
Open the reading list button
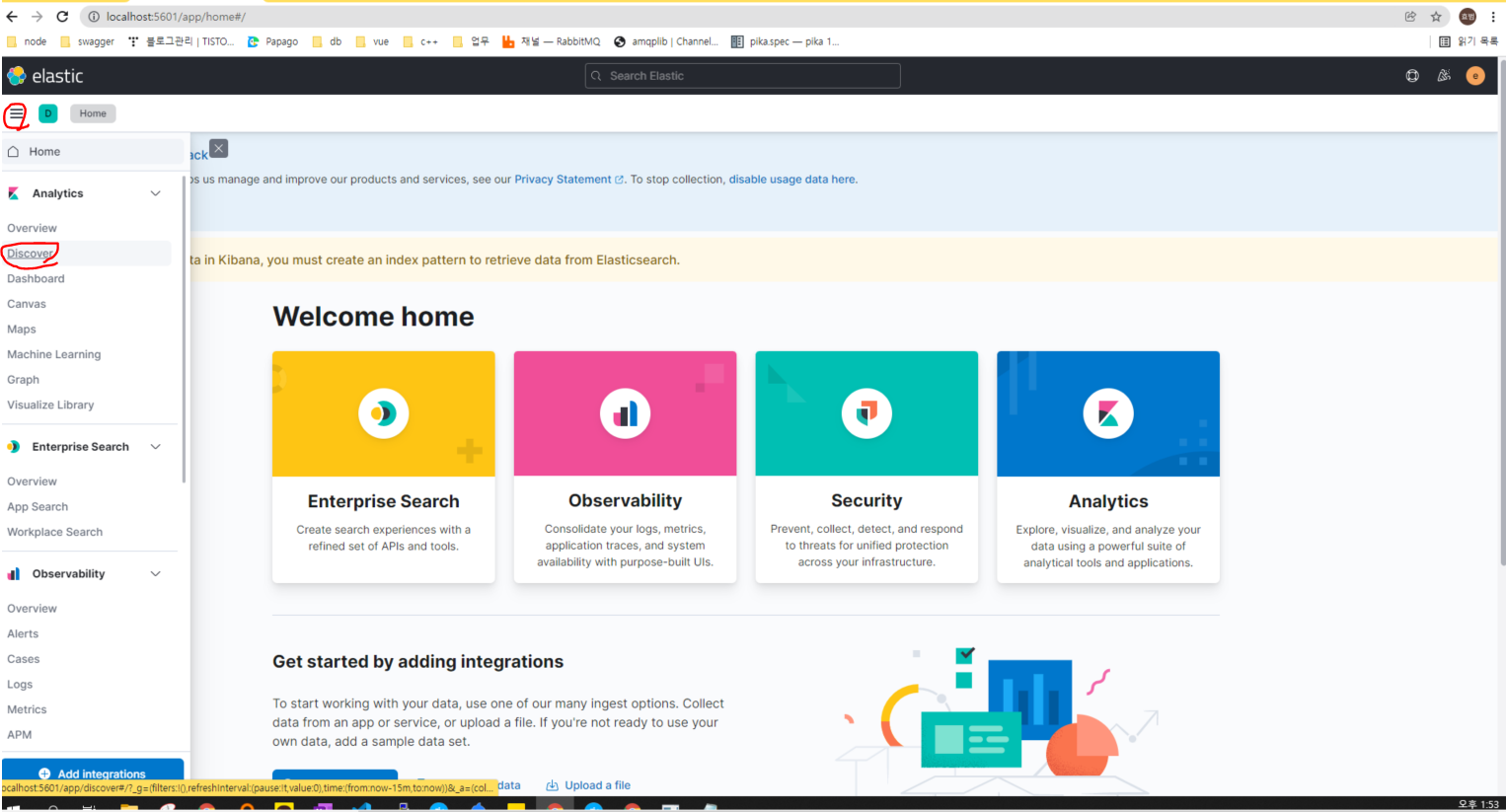(1468, 41)
